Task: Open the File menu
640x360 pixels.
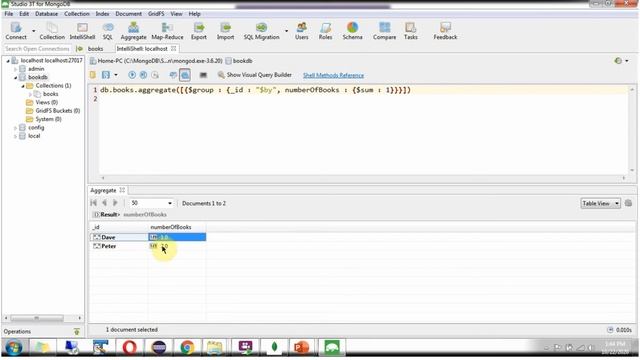Action: (9, 13)
